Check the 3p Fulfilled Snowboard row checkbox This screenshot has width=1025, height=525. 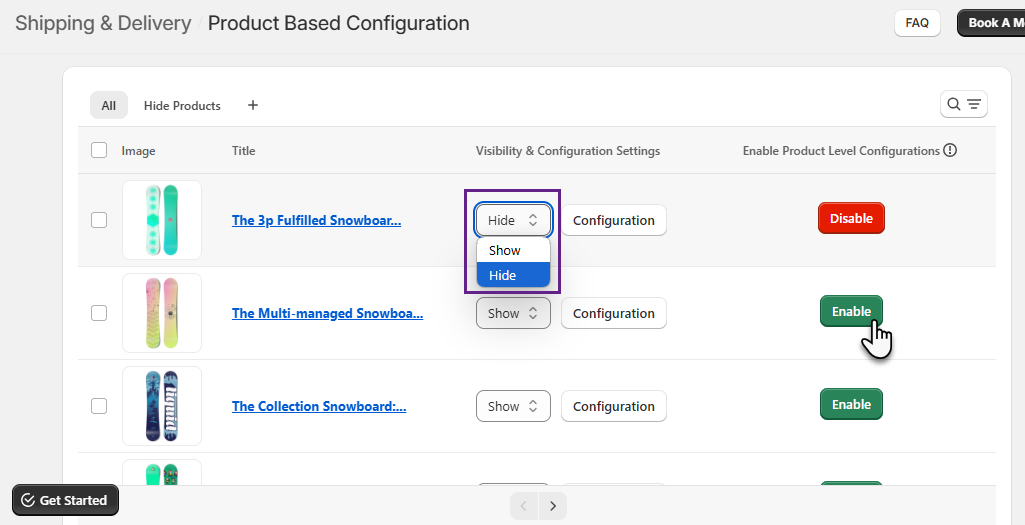(99, 220)
